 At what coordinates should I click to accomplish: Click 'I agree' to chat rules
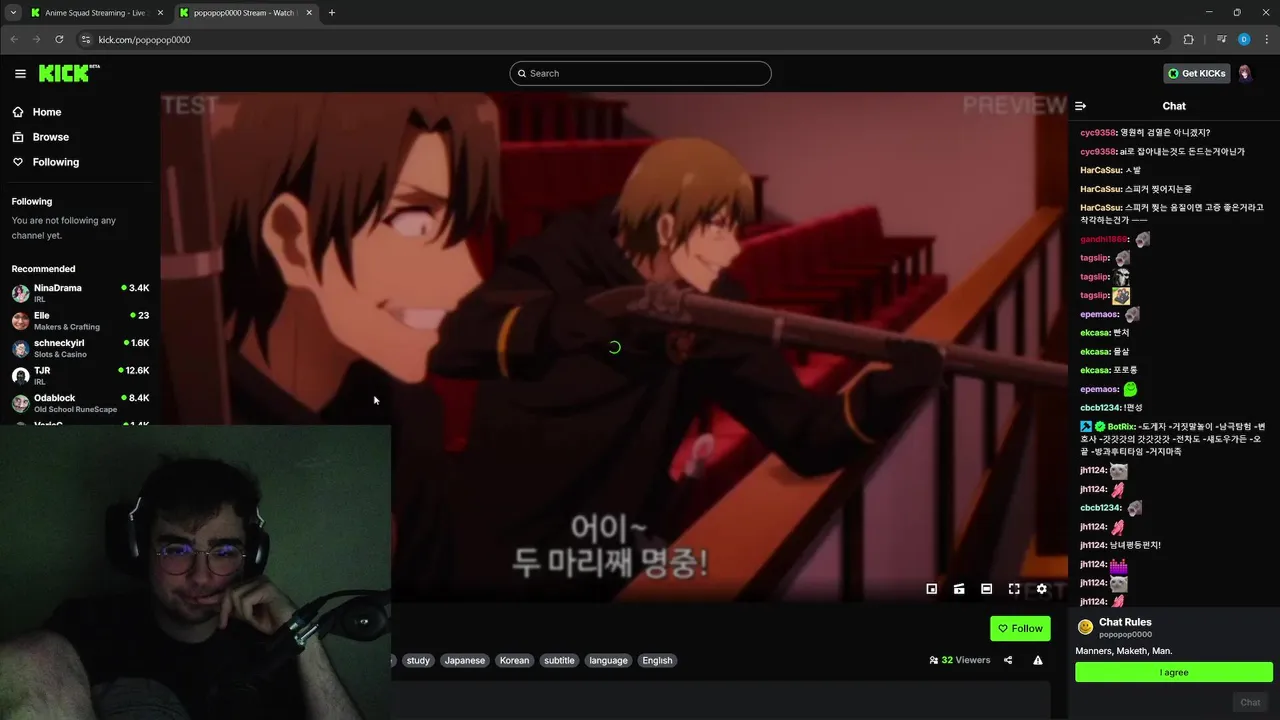point(1174,672)
